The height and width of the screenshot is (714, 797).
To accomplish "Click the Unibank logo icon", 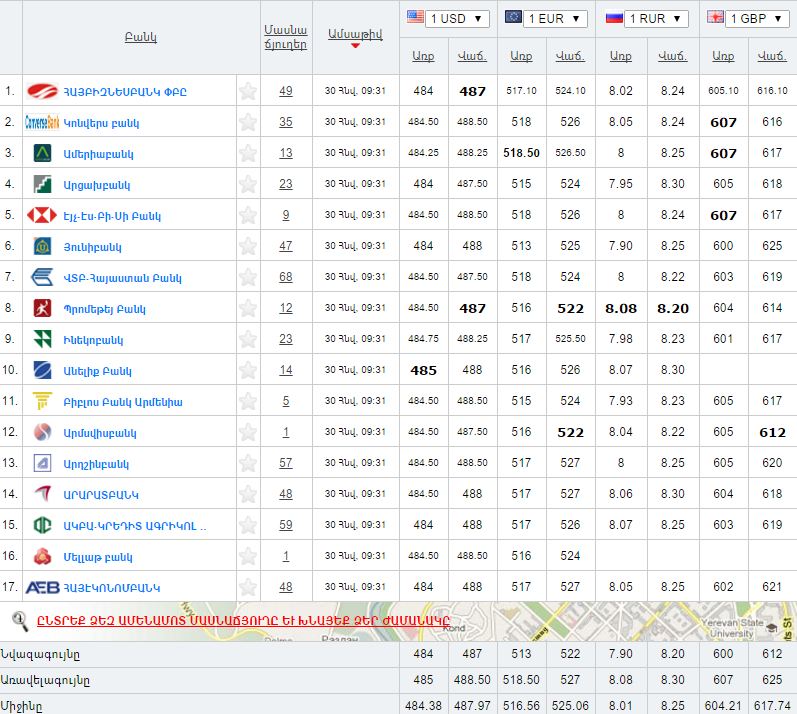I will (x=42, y=247).
